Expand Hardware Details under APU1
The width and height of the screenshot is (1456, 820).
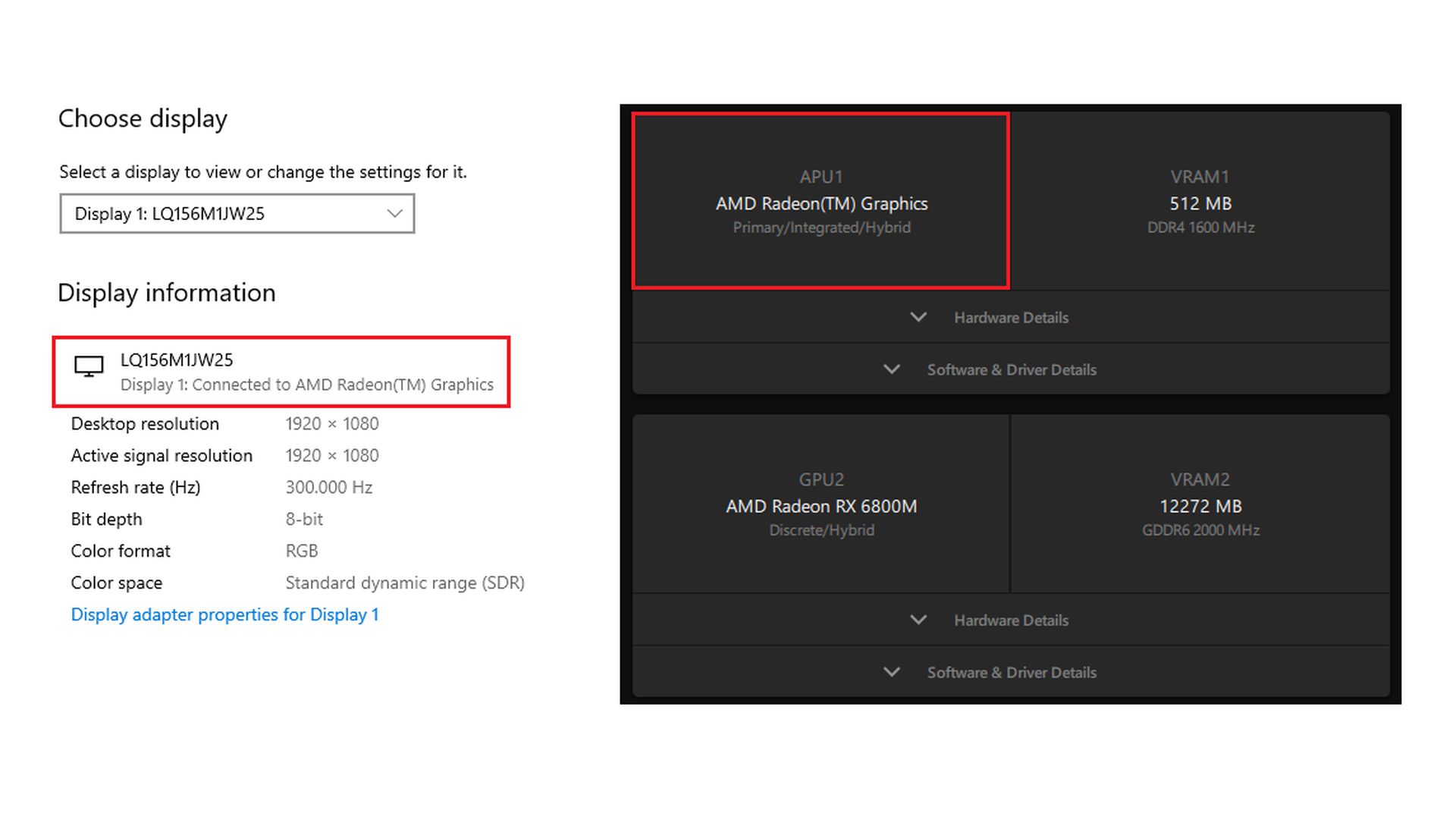point(1011,318)
